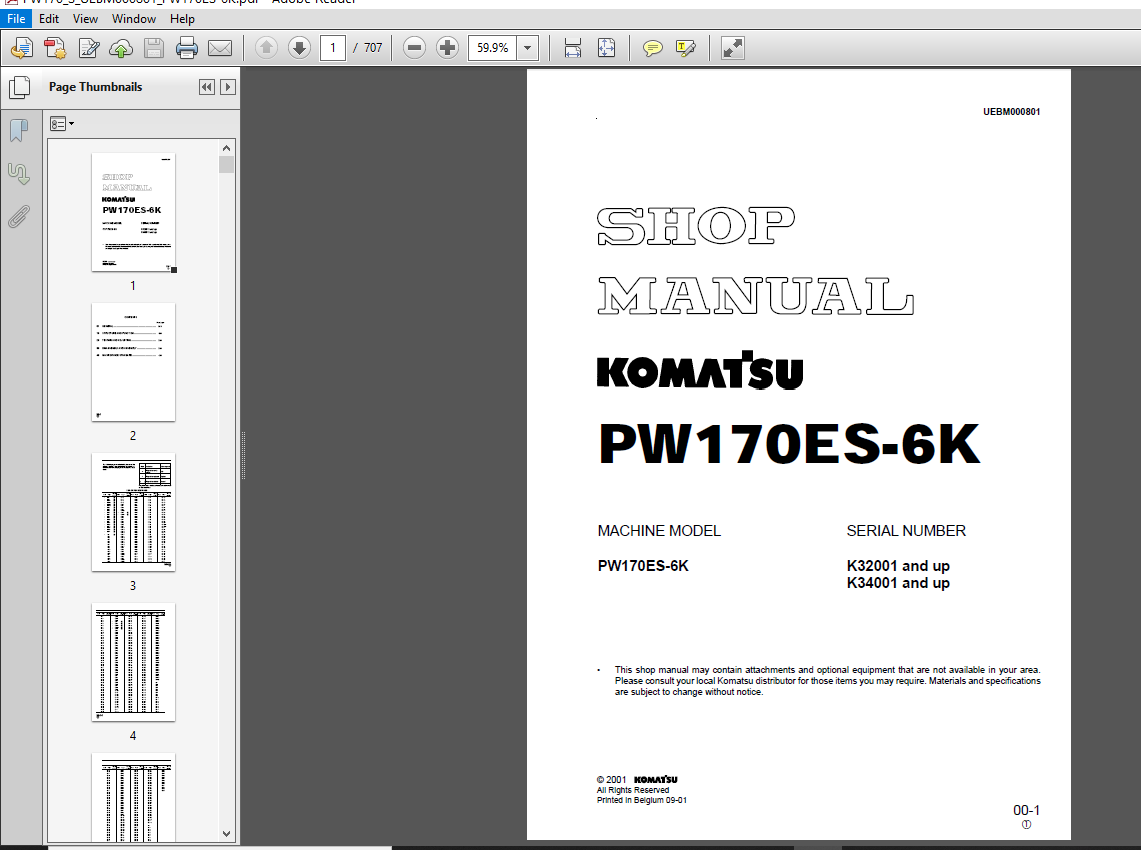Click the page label 00-1
The width and height of the screenshot is (1141, 850).
pos(1026,810)
